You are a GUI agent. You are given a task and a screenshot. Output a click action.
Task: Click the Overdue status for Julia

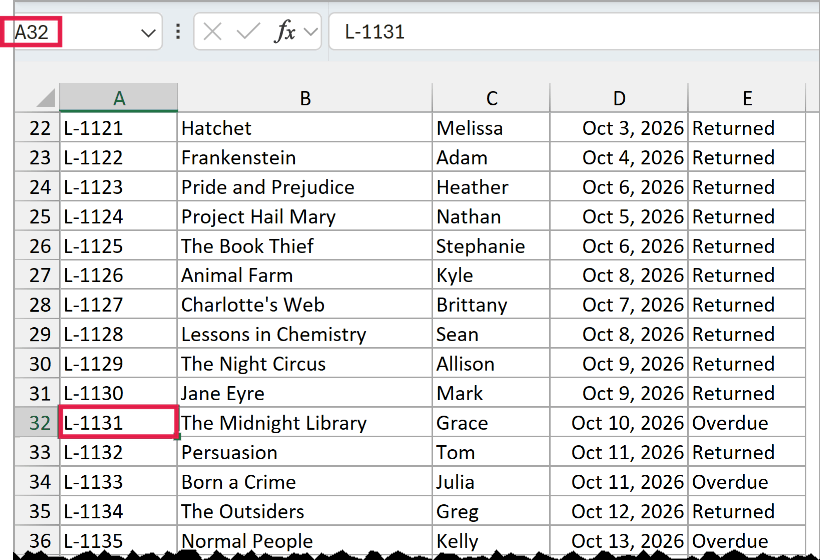[x=747, y=482]
